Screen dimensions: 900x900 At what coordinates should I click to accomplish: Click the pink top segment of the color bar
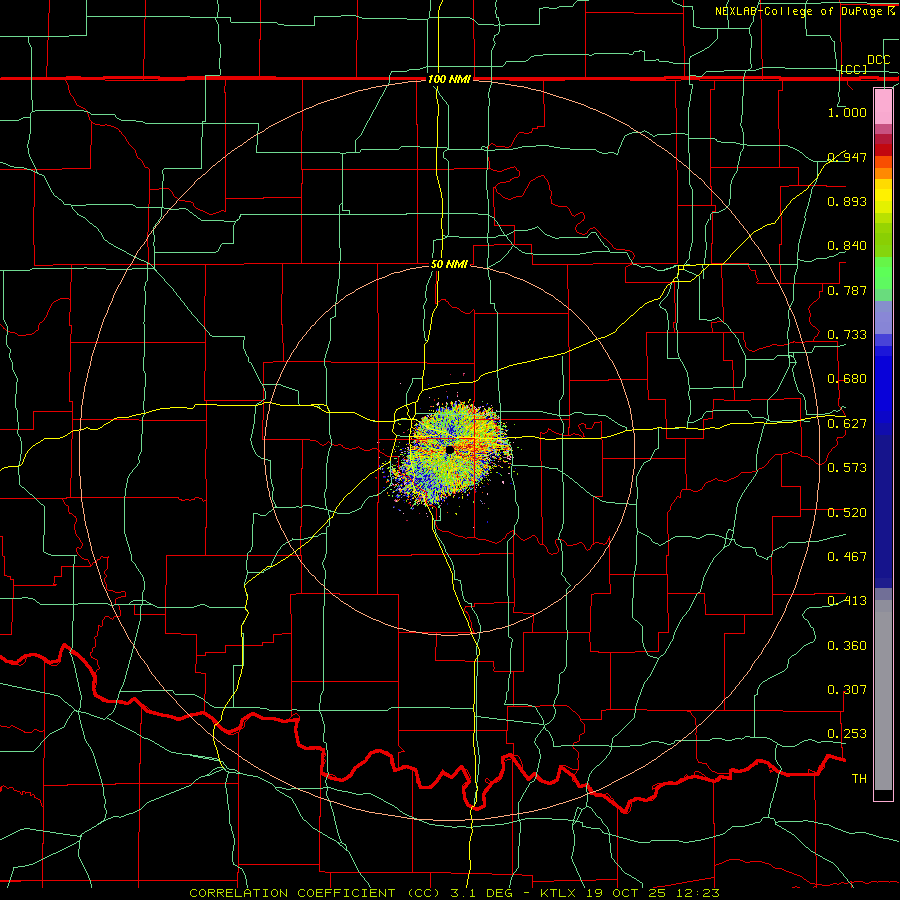pos(883,107)
